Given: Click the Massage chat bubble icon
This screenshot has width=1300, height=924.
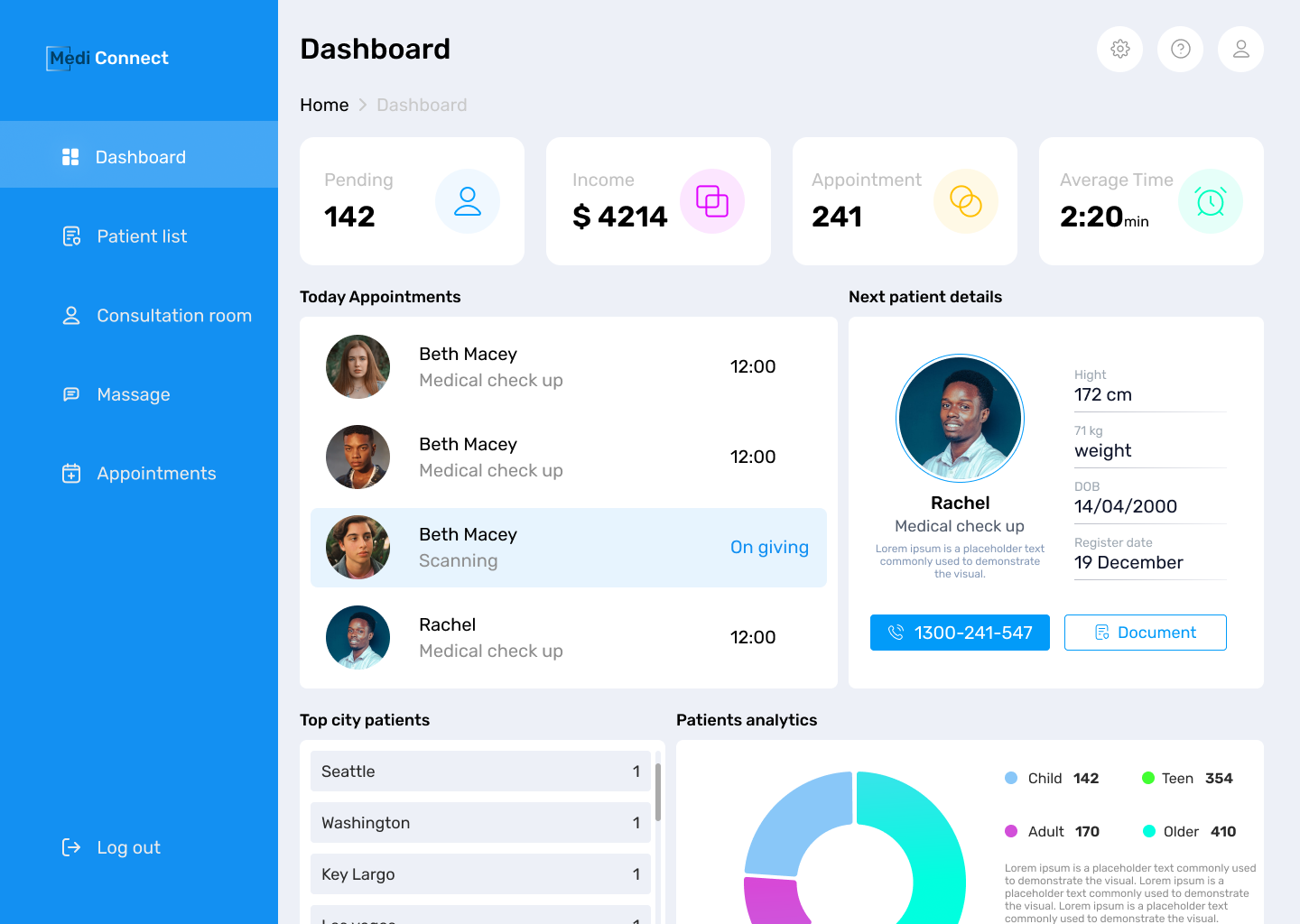Looking at the screenshot, I should tap(71, 394).
